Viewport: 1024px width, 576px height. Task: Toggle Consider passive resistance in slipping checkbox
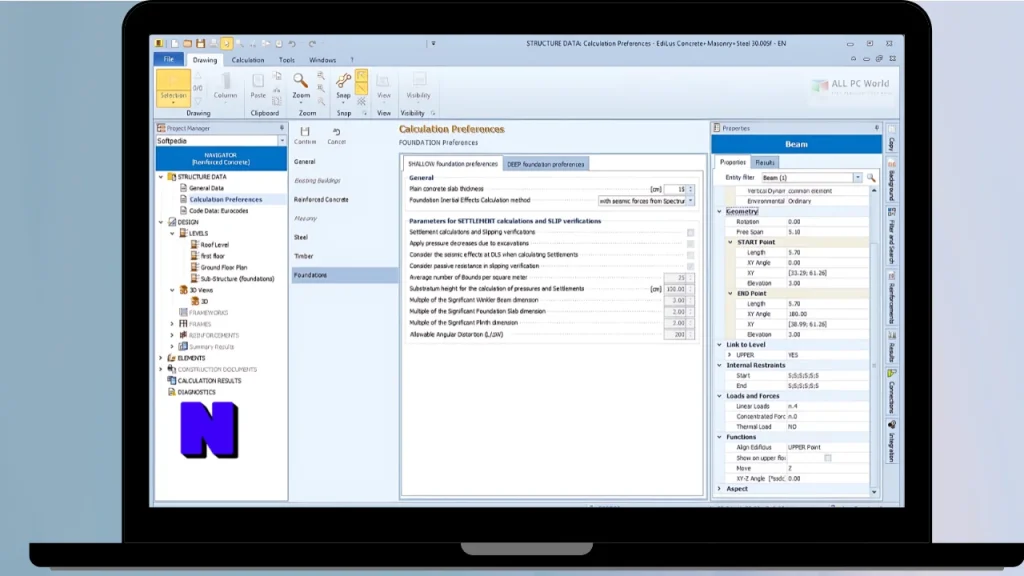690,266
